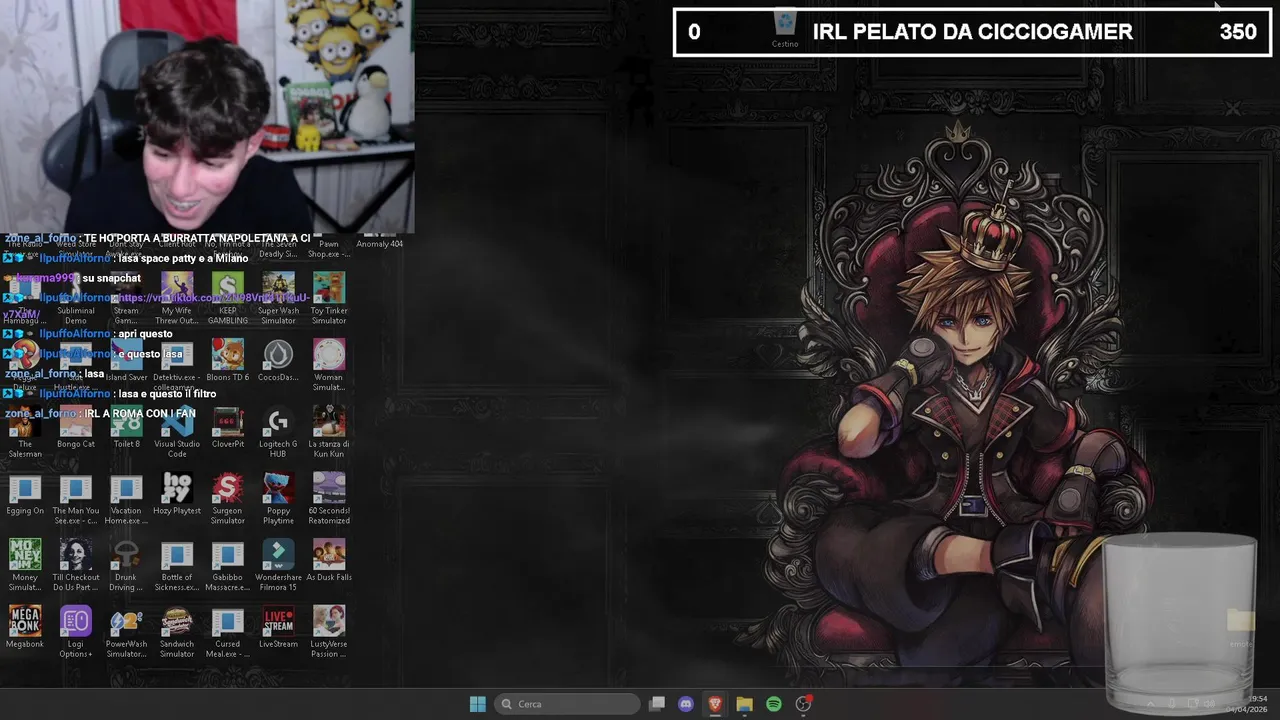
Task: Open the Super Wash Simulator shortcut
Action: coord(278,298)
